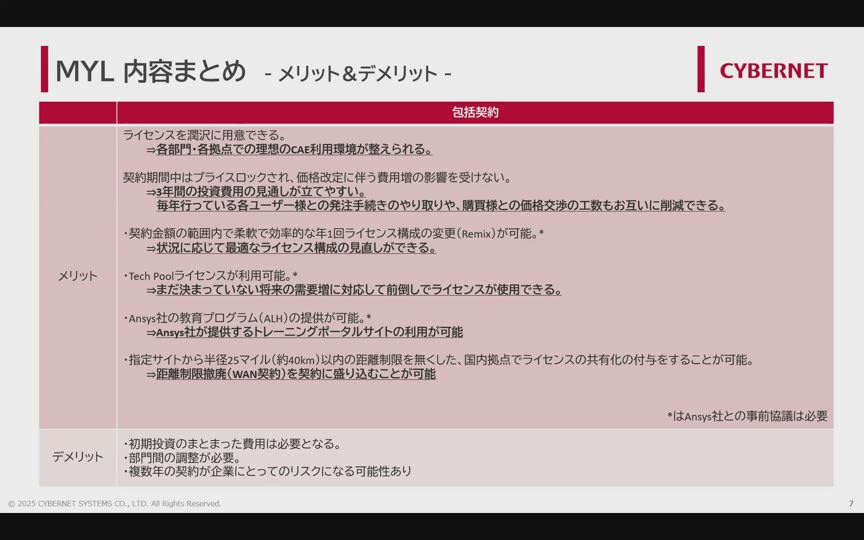Screen dimensions: 864x540
Task: Click the red bar beside CYBERNET logo
Action: [x=701, y=69]
